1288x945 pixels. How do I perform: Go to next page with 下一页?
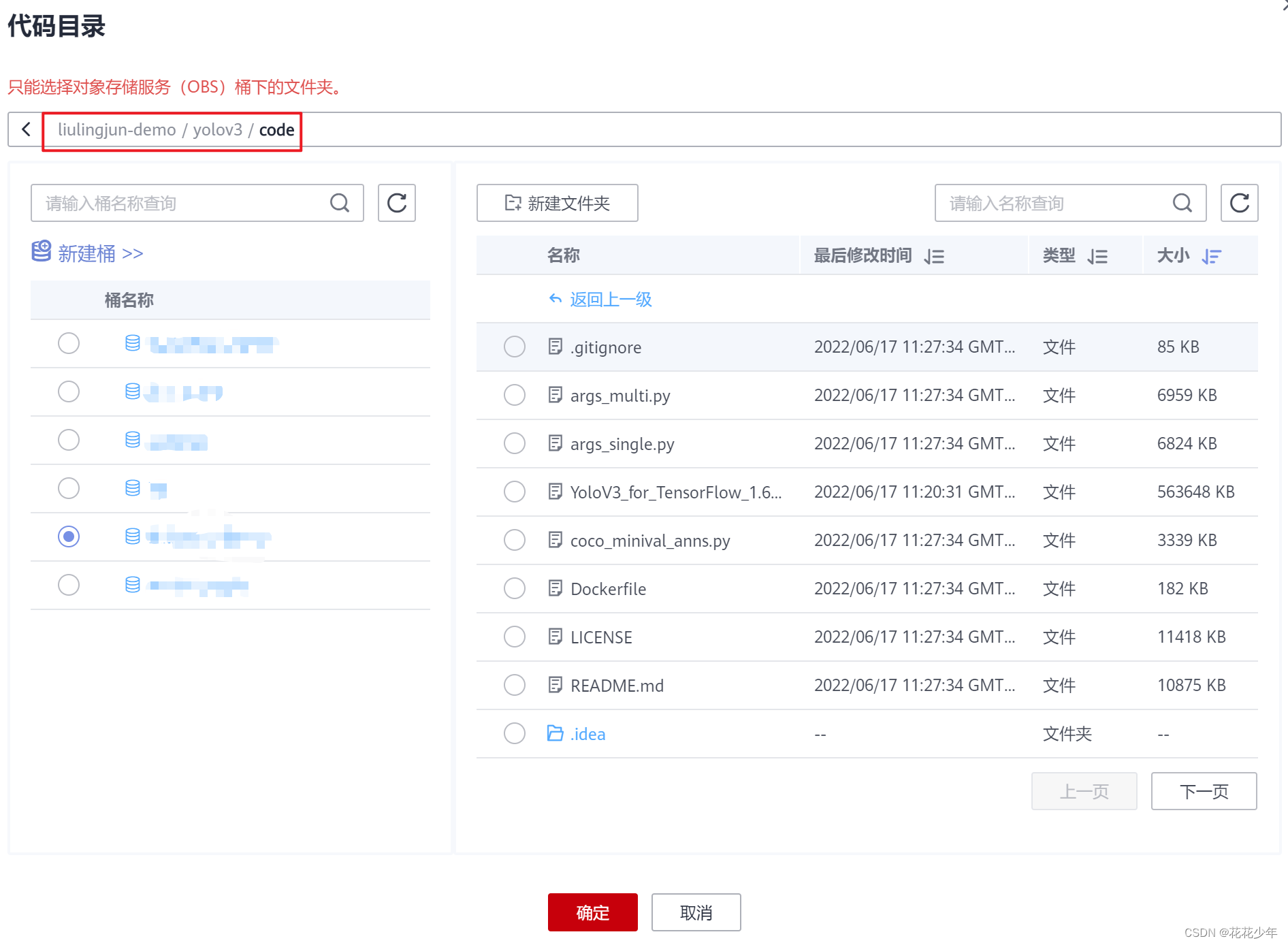[1204, 791]
